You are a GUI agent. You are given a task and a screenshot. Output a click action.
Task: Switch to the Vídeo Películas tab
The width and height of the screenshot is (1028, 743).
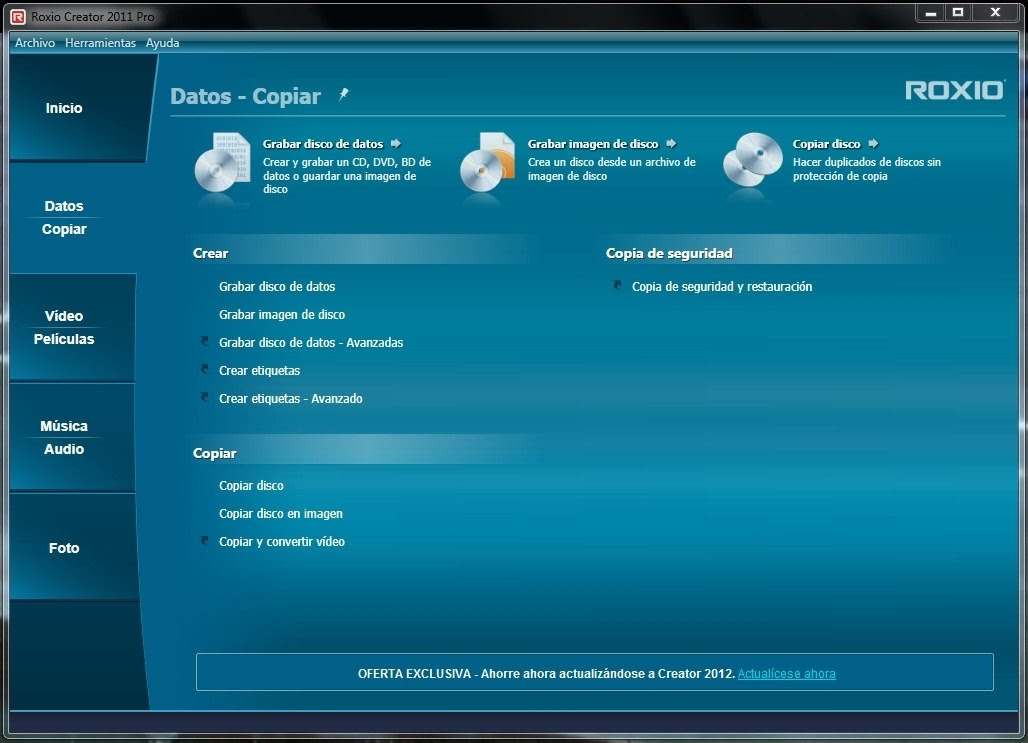coord(72,327)
